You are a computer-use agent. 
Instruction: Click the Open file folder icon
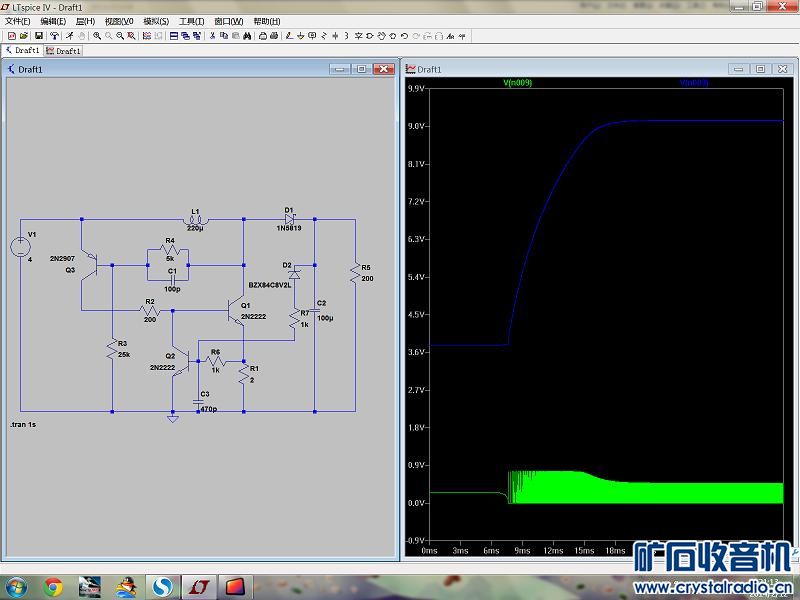[x=25, y=36]
